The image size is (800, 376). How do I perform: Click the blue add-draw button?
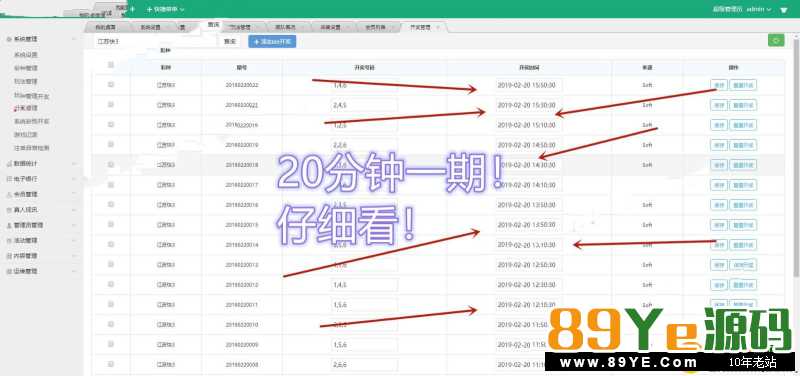[x=272, y=42]
